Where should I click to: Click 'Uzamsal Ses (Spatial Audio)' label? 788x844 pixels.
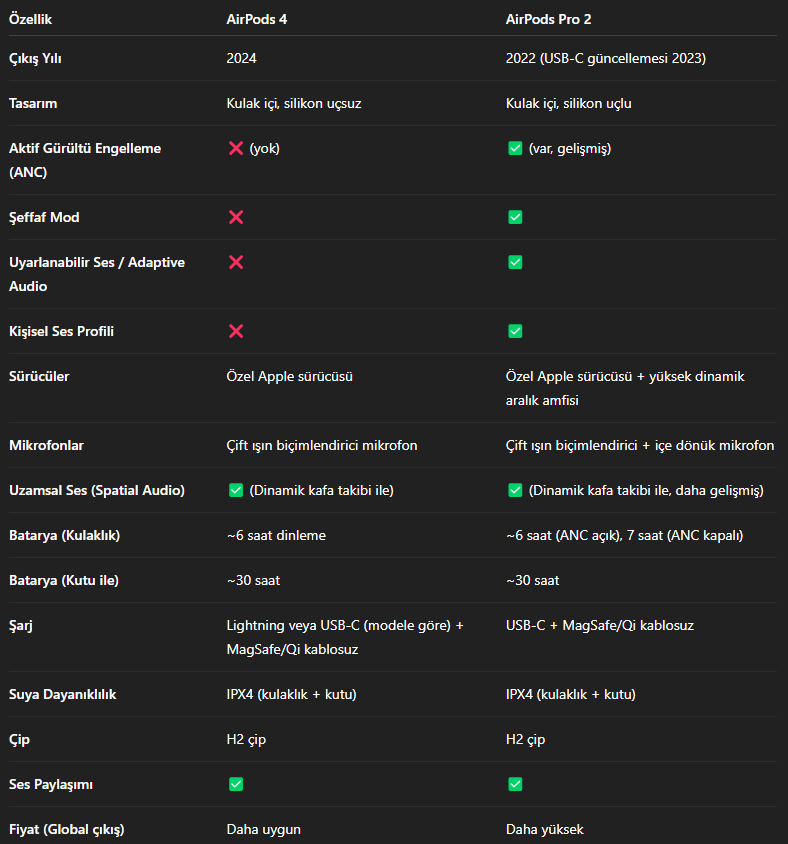pos(97,490)
